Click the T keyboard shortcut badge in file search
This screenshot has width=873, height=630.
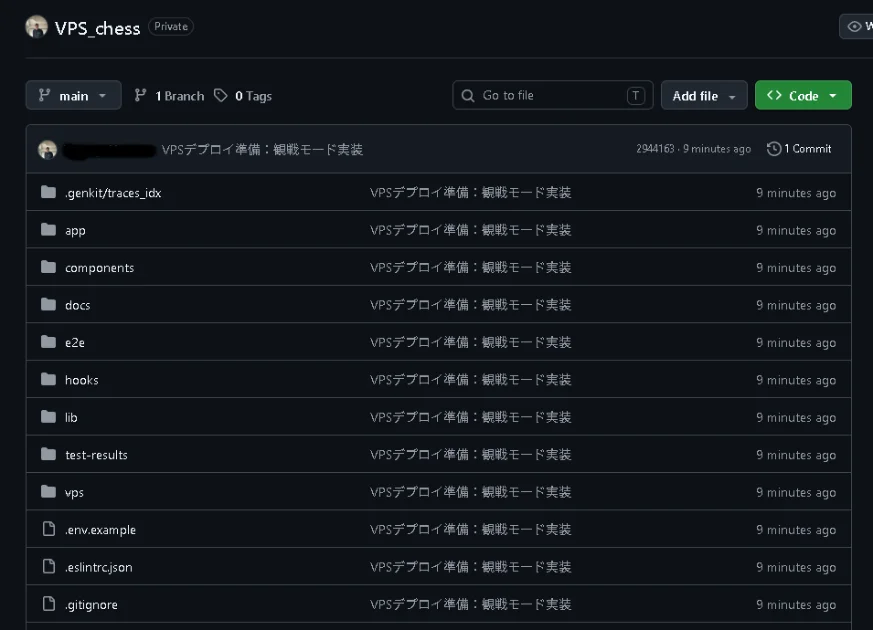click(x=636, y=96)
